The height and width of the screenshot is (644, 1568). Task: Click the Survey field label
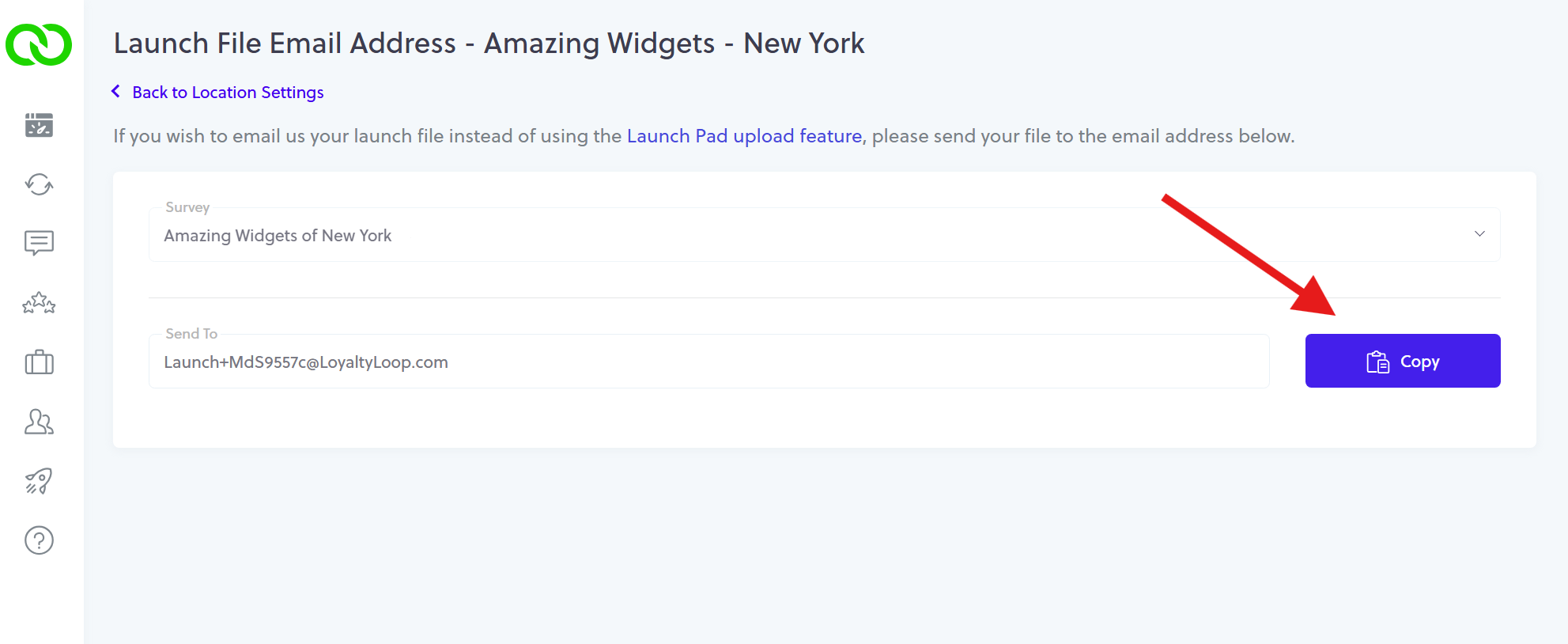coord(187,207)
